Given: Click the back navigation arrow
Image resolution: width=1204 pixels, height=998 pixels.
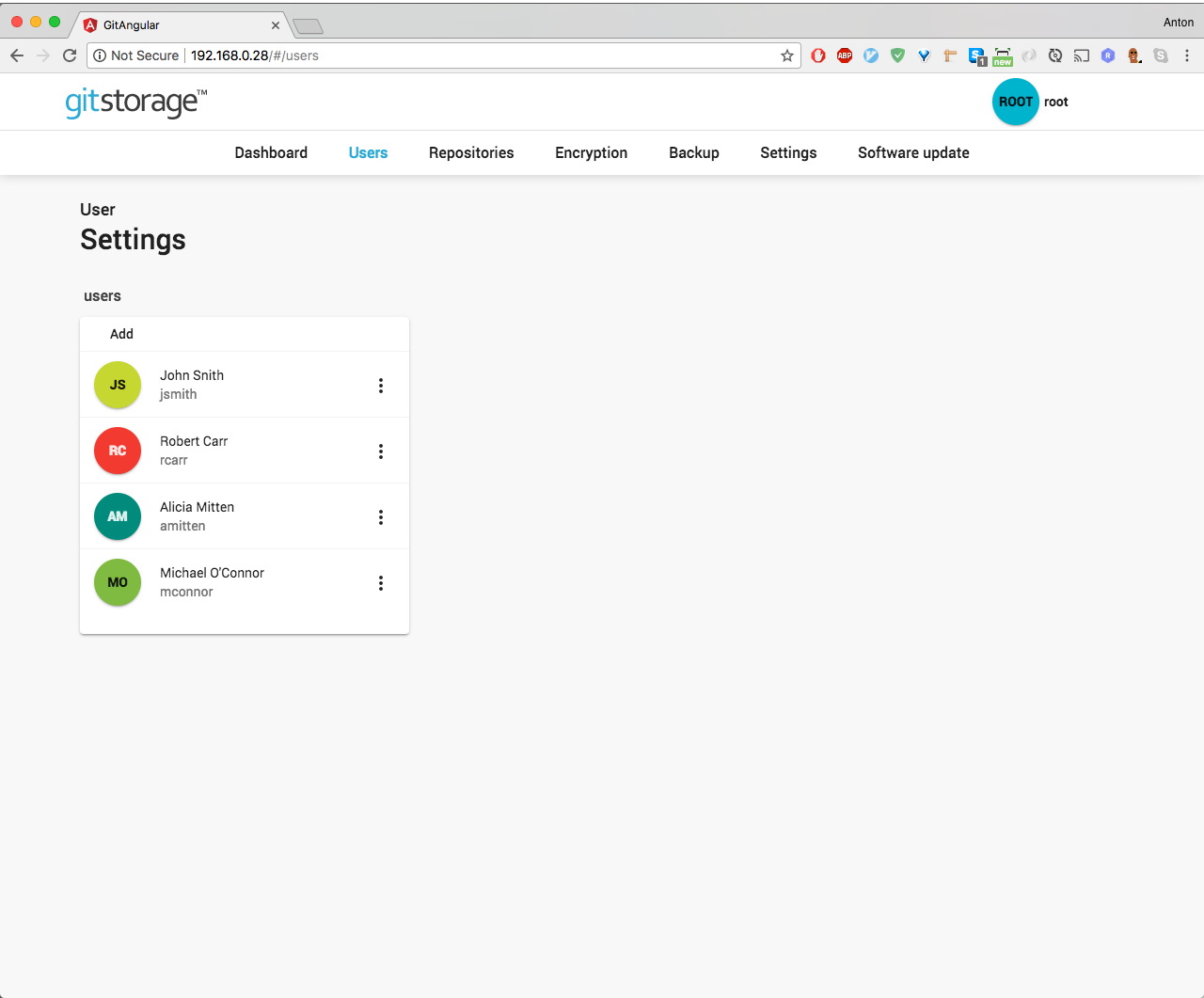Looking at the screenshot, I should [x=16, y=55].
